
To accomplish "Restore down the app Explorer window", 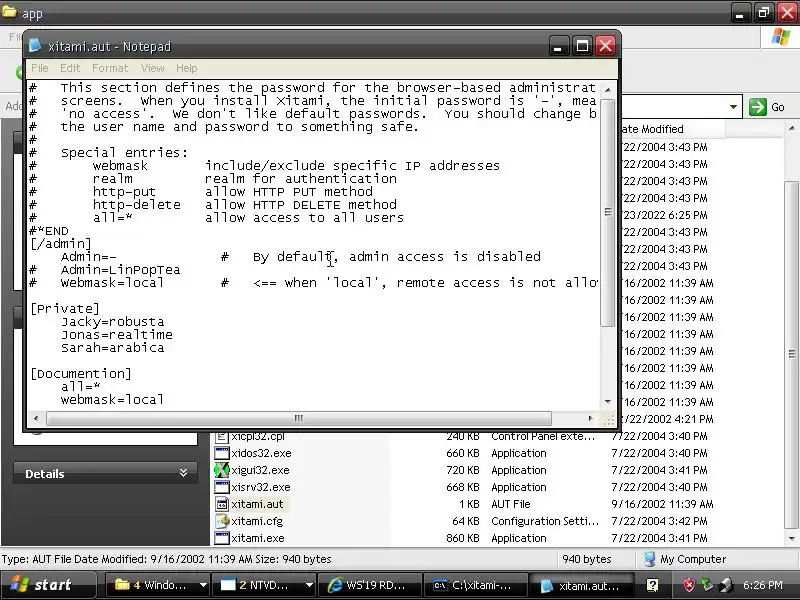I will pos(763,13).
